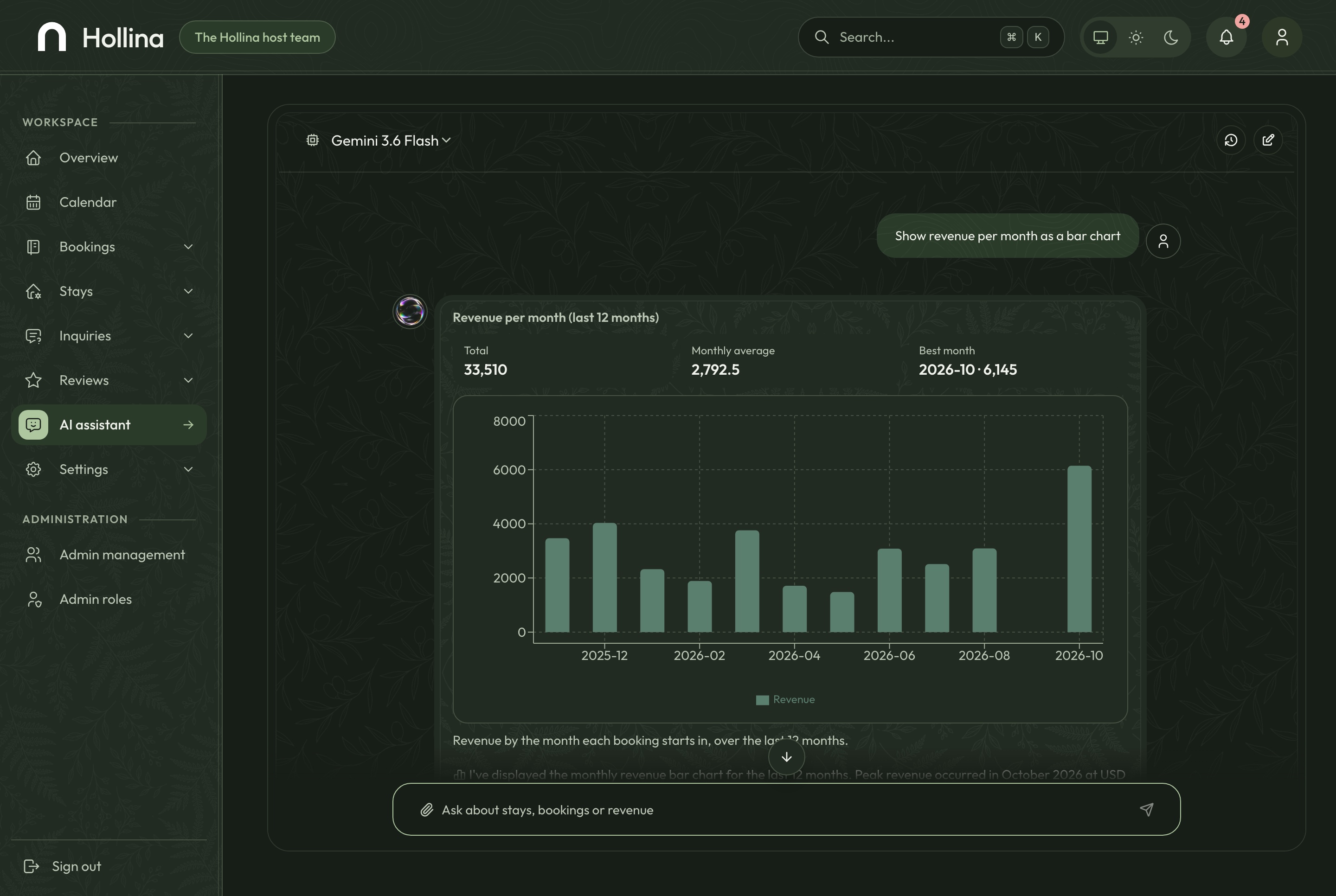Open the Gemini 3.6 Flash model dropdown
The height and width of the screenshot is (896, 1336).
pyautogui.click(x=391, y=140)
